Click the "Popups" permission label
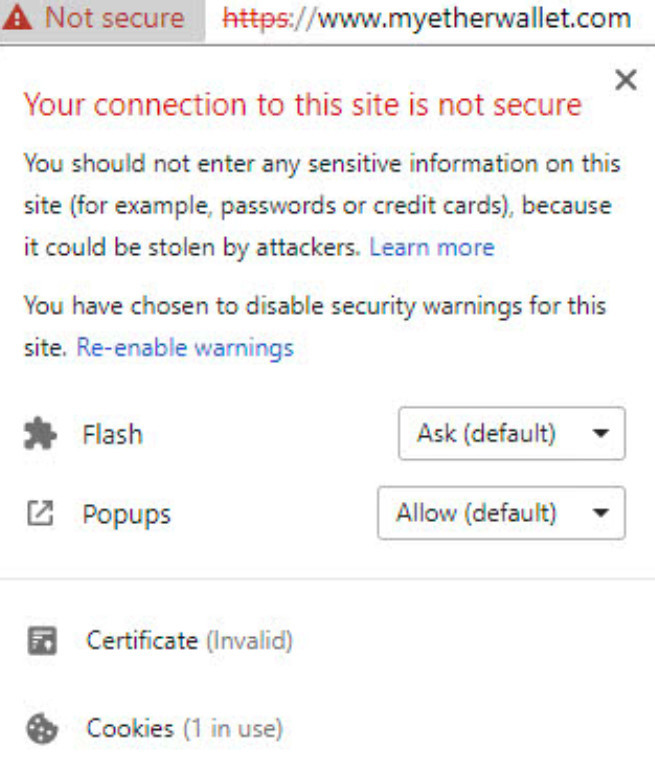This screenshot has width=655, height=762. point(126,515)
